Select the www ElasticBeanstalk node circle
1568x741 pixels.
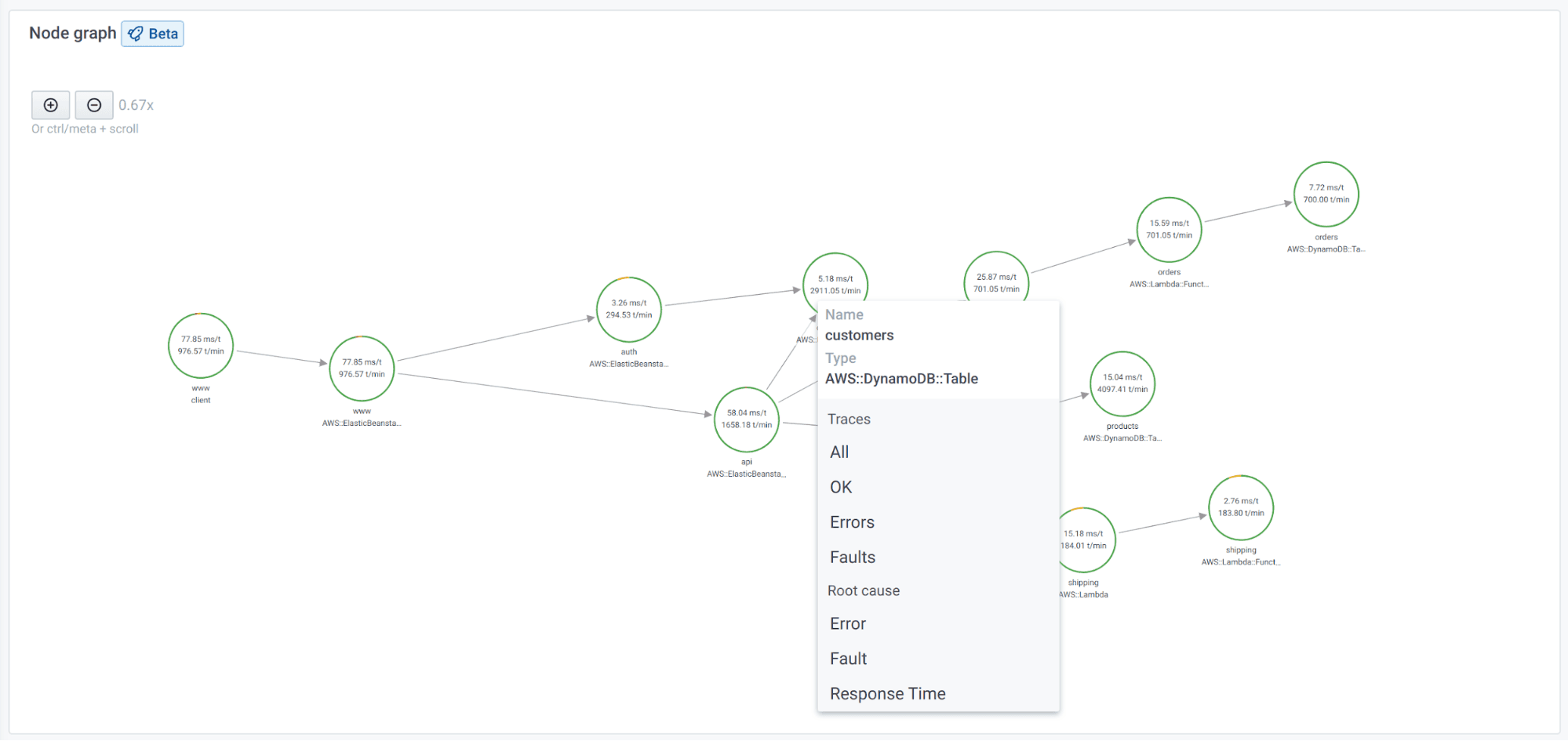362,369
